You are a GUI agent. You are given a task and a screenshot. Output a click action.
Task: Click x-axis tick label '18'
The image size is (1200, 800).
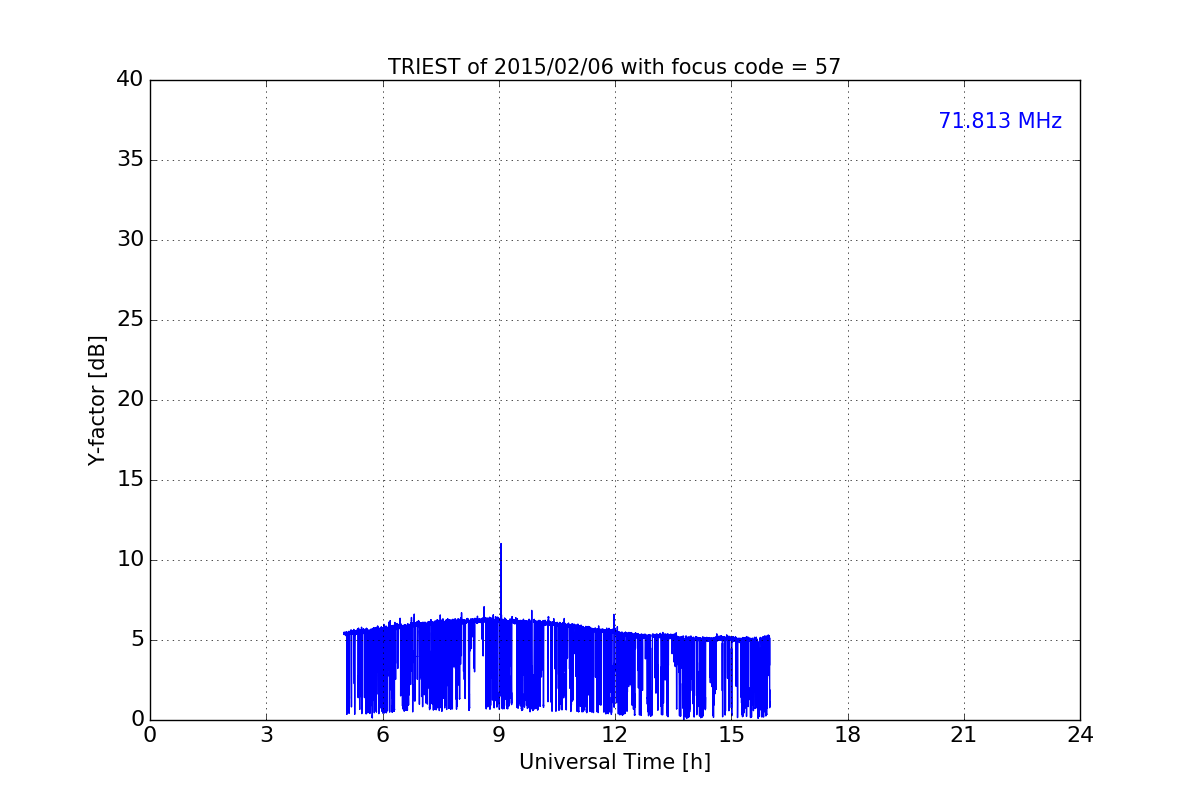click(848, 735)
